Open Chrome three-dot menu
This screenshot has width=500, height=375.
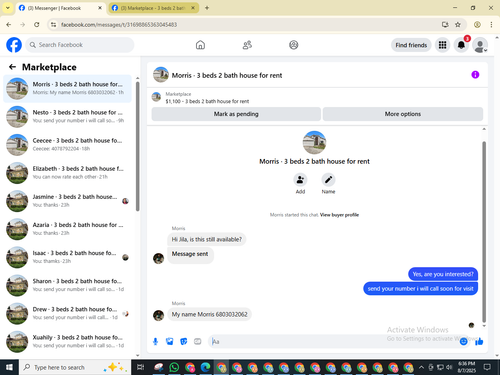491,25
